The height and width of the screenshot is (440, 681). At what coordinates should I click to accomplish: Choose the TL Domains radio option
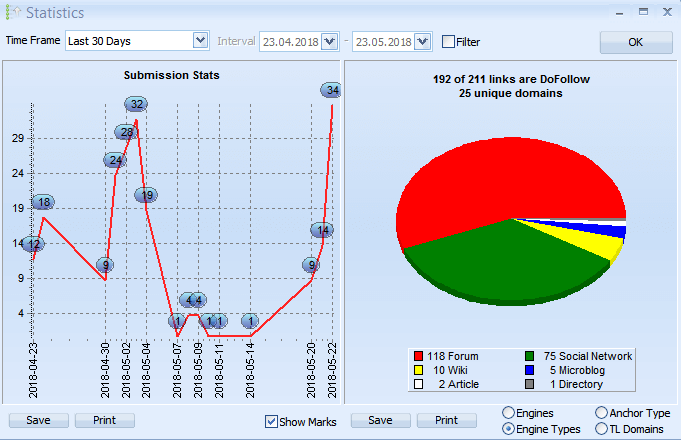pyautogui.click(x=601, y=429)
